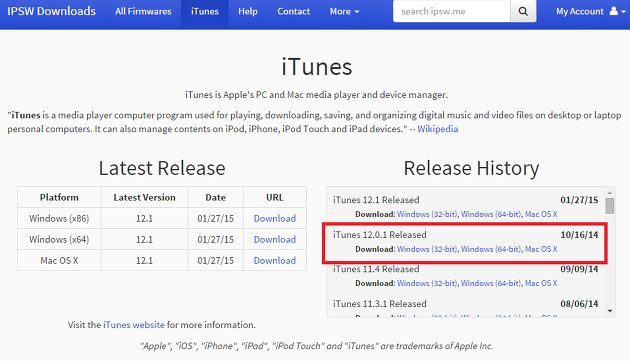Screen dimensions: 630x361
Task: Download iTunes 12.1 Windows (32-bit) from history
Action: pyautogui.click(x=427, y=214)
